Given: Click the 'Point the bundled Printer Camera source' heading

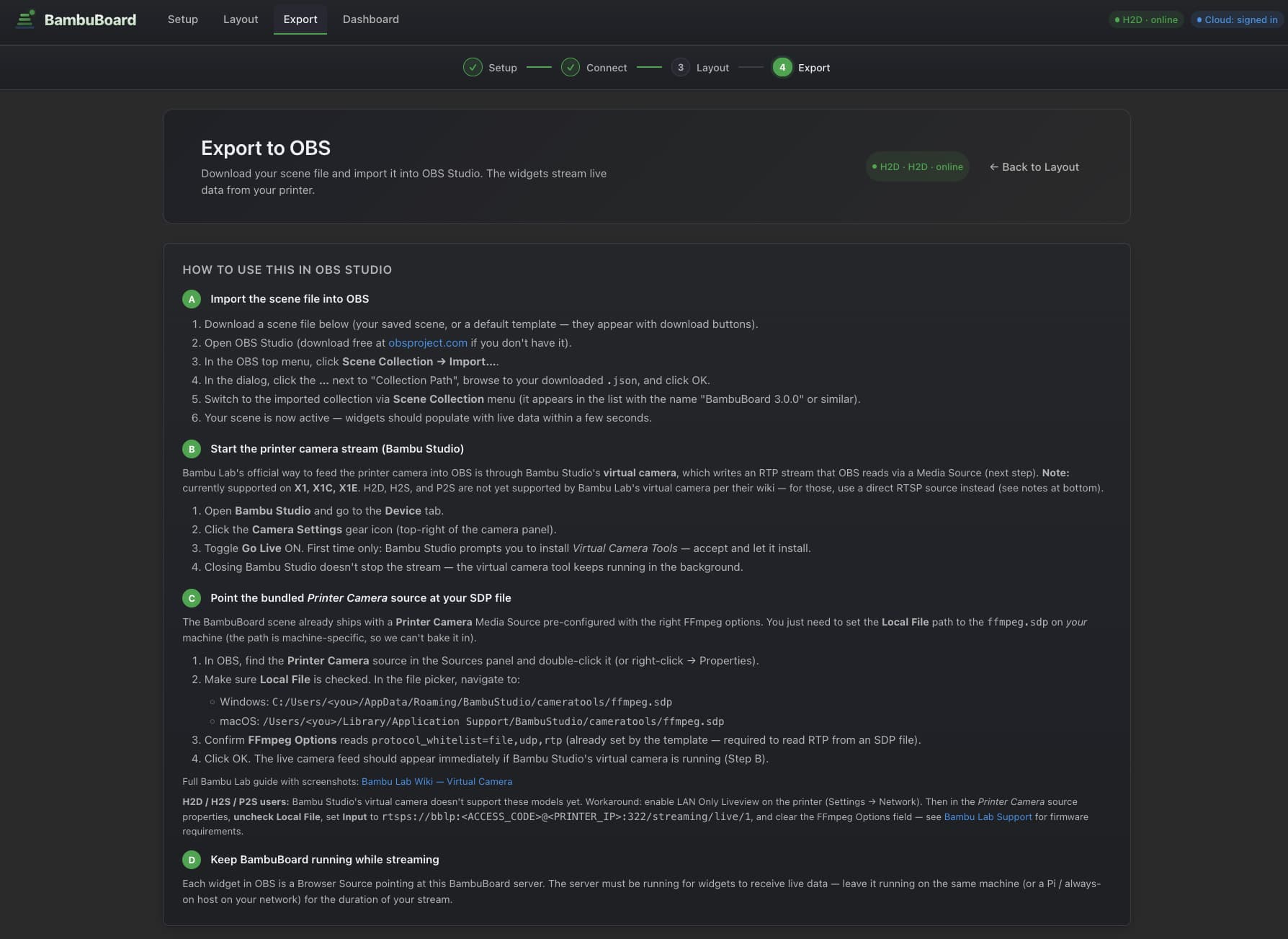Looking at the screenshot, I should point(361,598).
